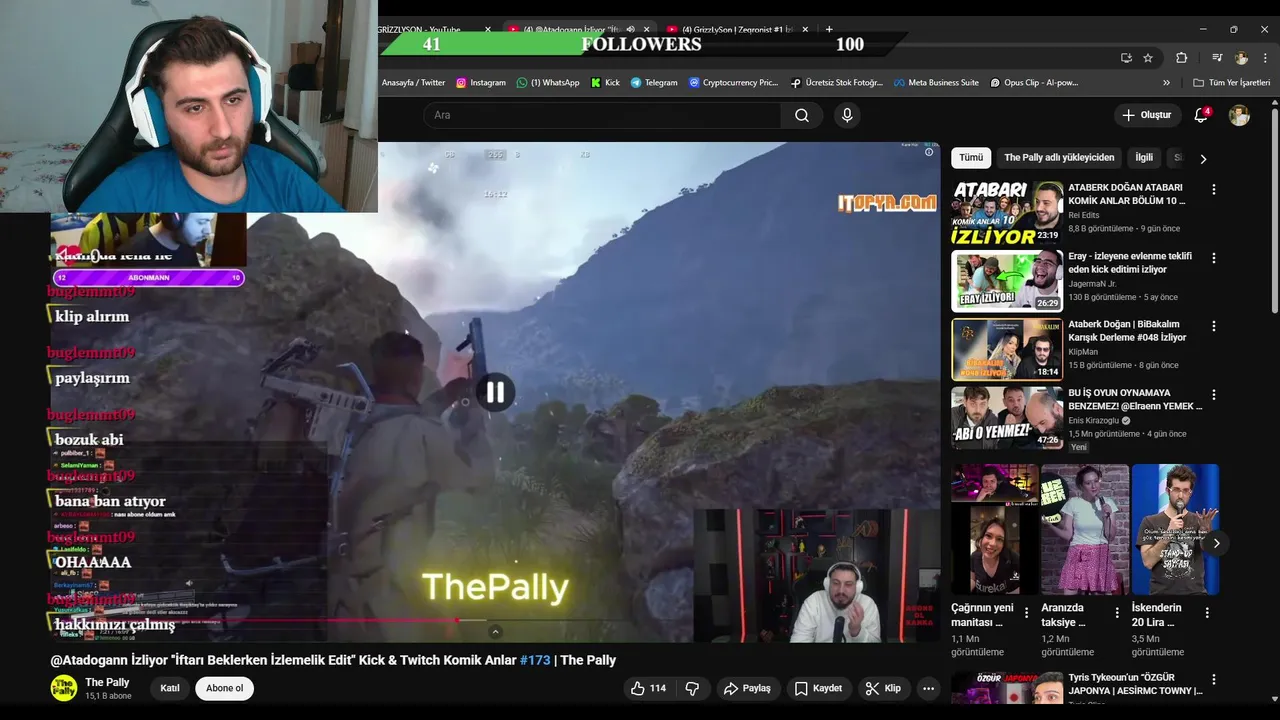1280x720 pixels.
Task: Open options for İskenderin 20 Lira short
Action: 1207,612
